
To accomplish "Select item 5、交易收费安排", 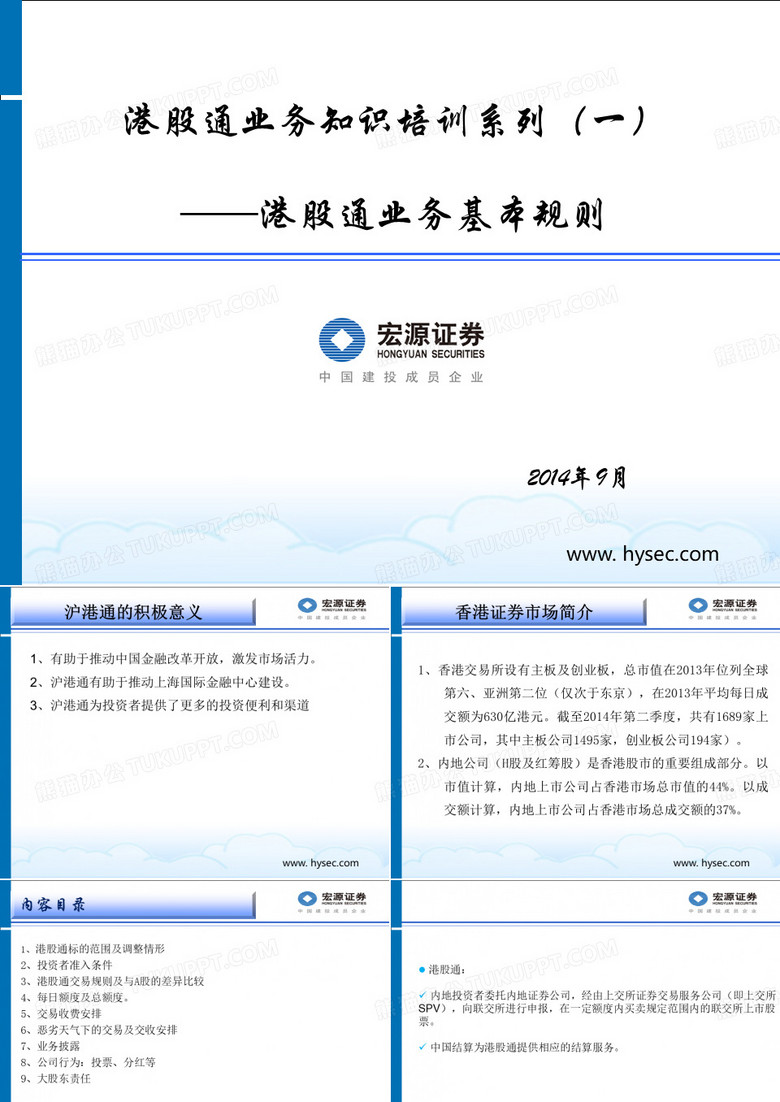I will coord(60,1013).
